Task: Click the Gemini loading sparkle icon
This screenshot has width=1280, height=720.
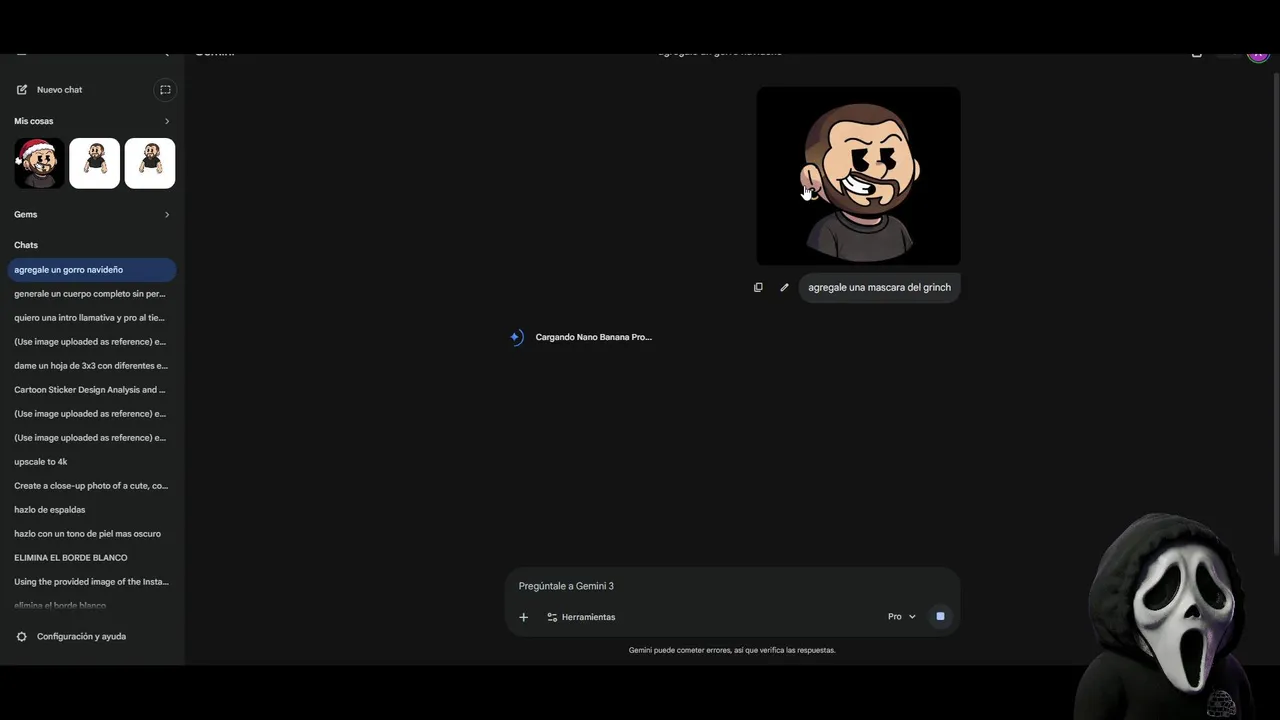Action: pyautogui.click(x=516, y=337)
